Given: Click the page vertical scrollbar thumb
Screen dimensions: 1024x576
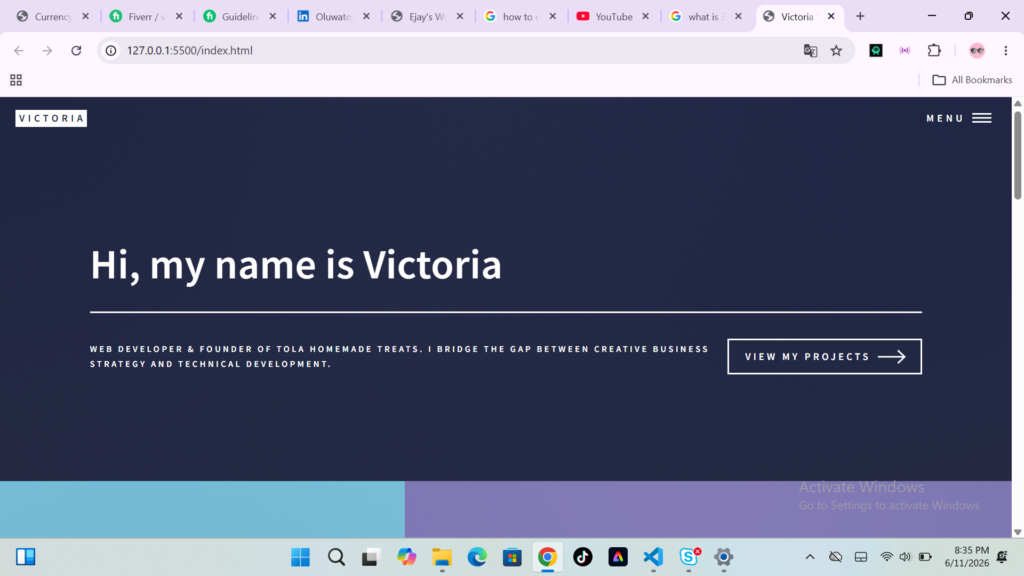Looking at the screenshot, I should [x=1017, y=155].
